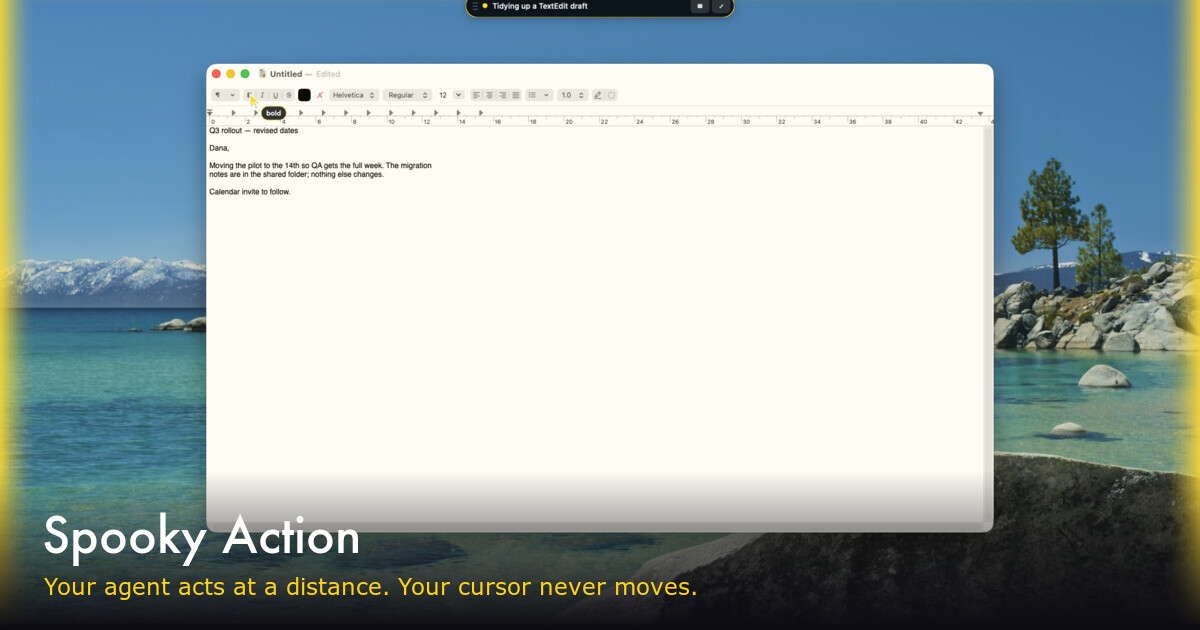The image size is (1200, 630).
Task: Open the paragraph styles dropdown
Action: pos(225,95)
